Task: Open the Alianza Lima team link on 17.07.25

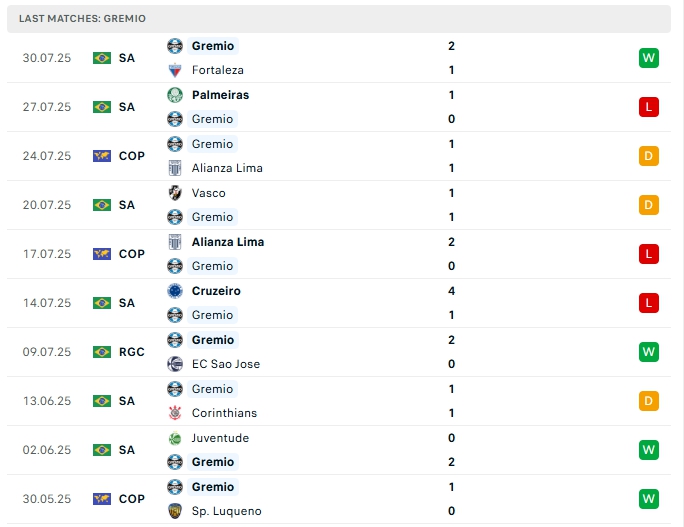Action: click(228, 242)
